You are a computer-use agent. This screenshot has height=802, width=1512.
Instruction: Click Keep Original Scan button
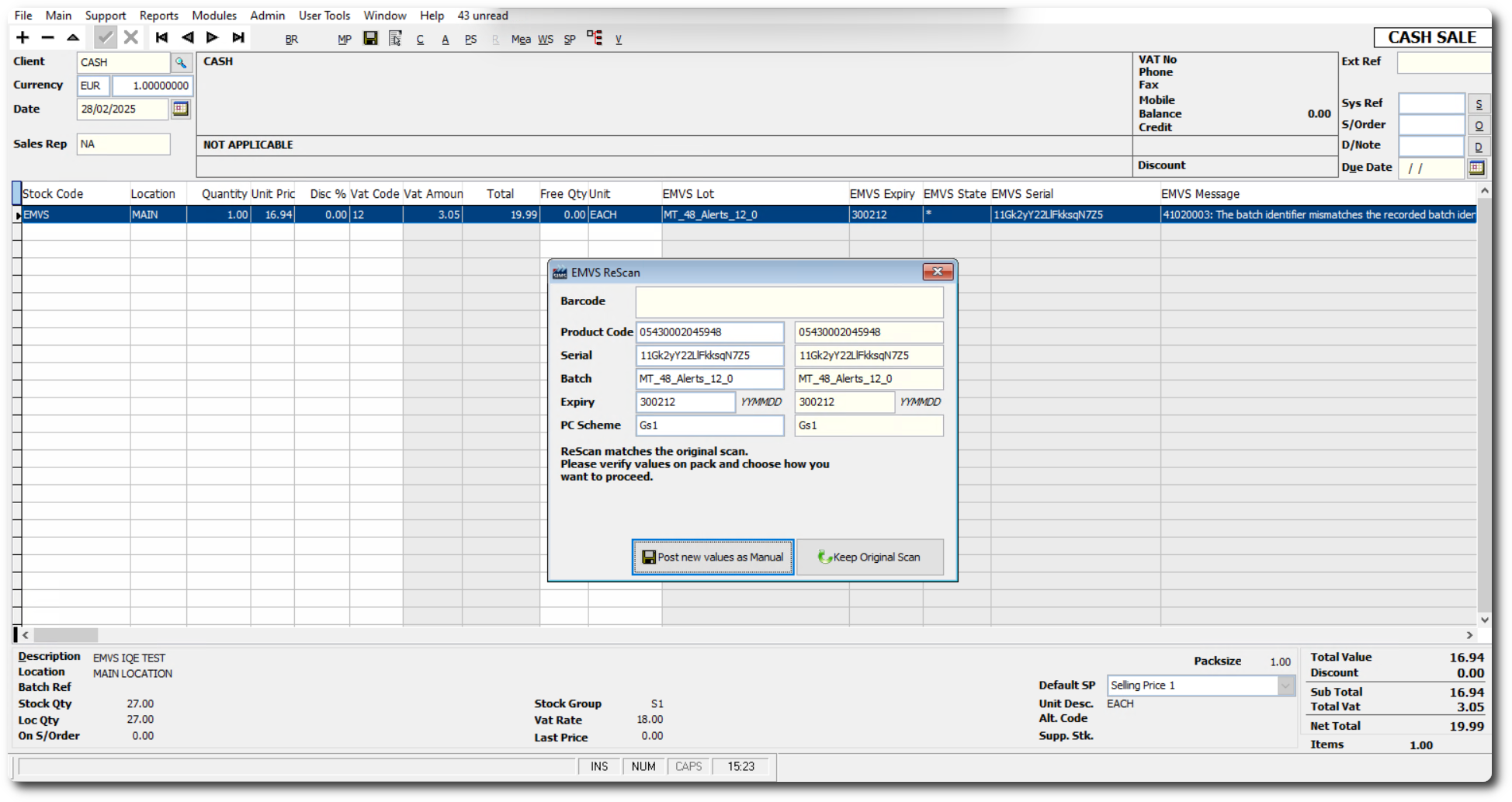(870, 557)
